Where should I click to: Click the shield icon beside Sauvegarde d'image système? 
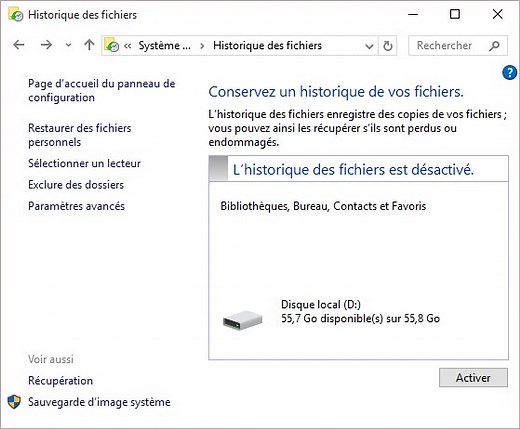(14, 402)
